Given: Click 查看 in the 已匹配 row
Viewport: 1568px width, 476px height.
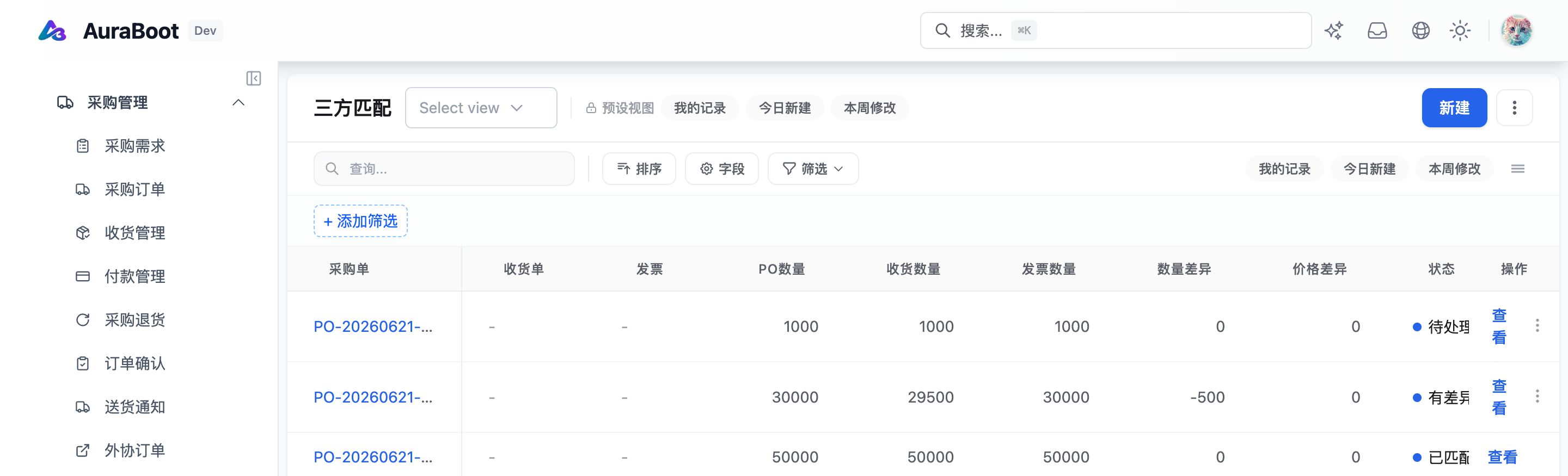Looking at the screenshot, I should (x=1502, y=456).
